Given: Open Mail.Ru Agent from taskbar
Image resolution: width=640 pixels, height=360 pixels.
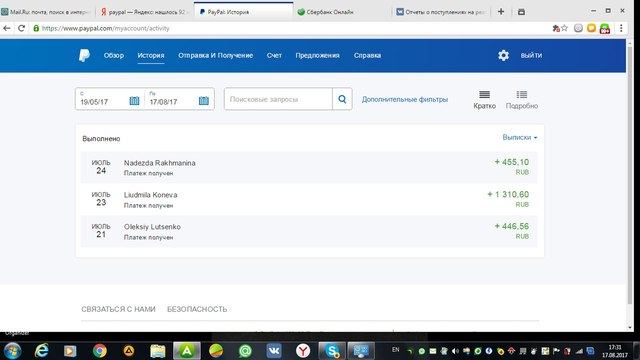Looking at the screenshot, I should point(245,351).
